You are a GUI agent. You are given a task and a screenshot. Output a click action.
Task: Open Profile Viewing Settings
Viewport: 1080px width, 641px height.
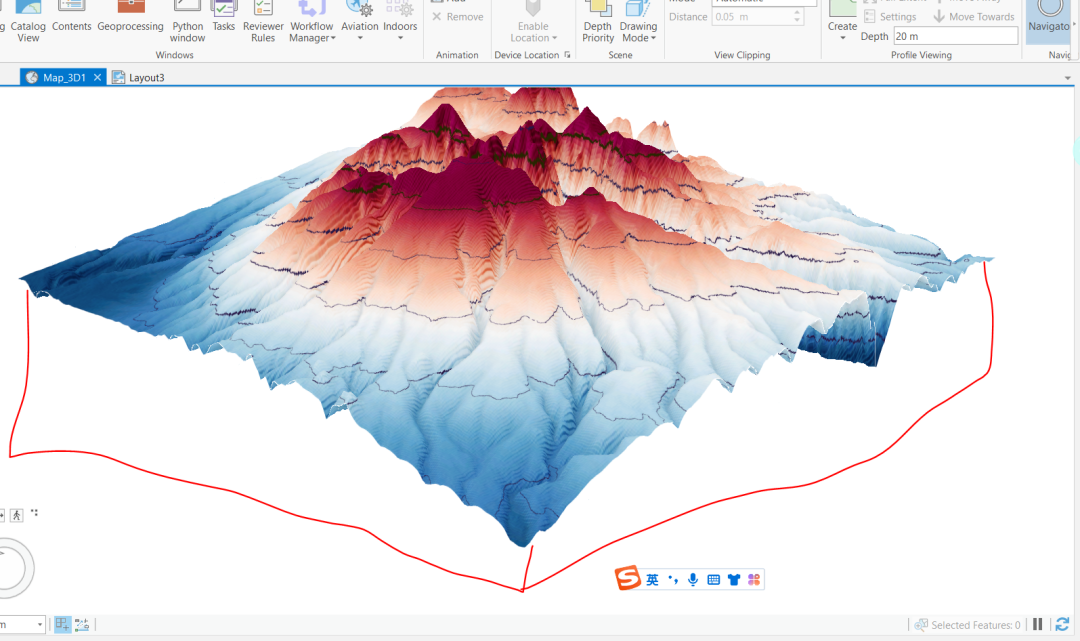click(890, 17)
